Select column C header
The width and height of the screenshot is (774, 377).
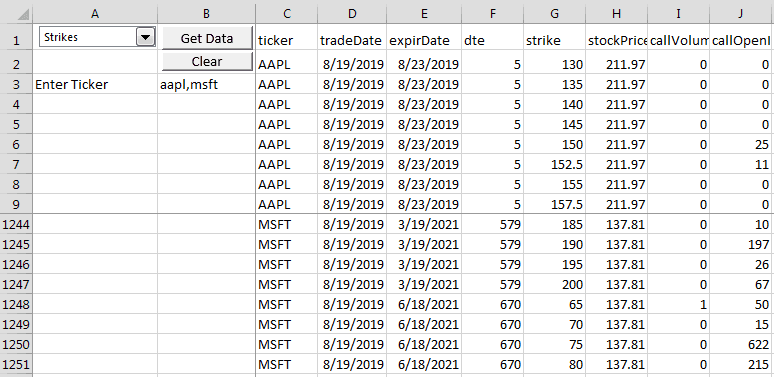pos(287,14)
